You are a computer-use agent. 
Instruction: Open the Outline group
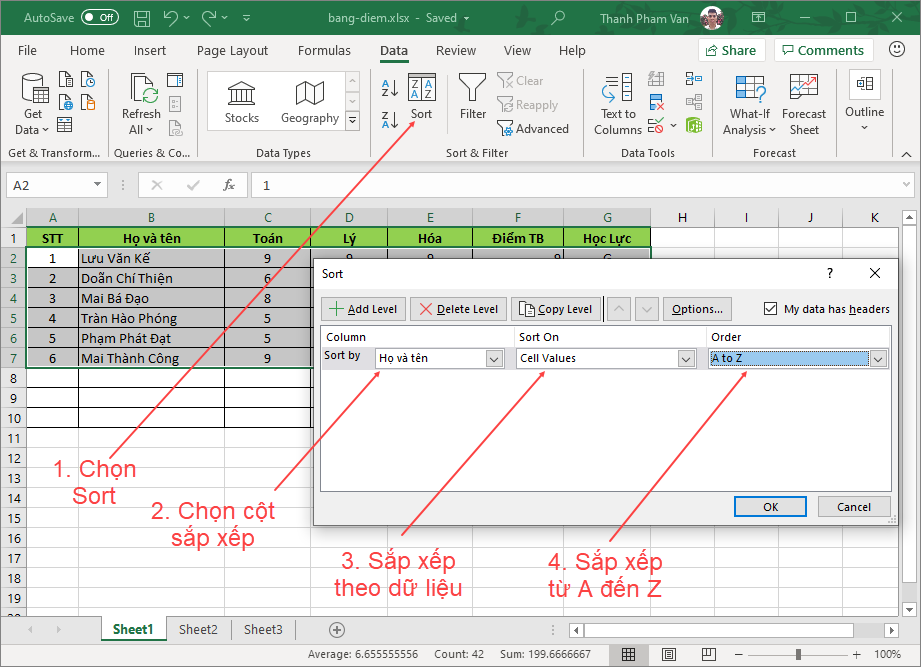pyautogui.click(x=864, y=101)
